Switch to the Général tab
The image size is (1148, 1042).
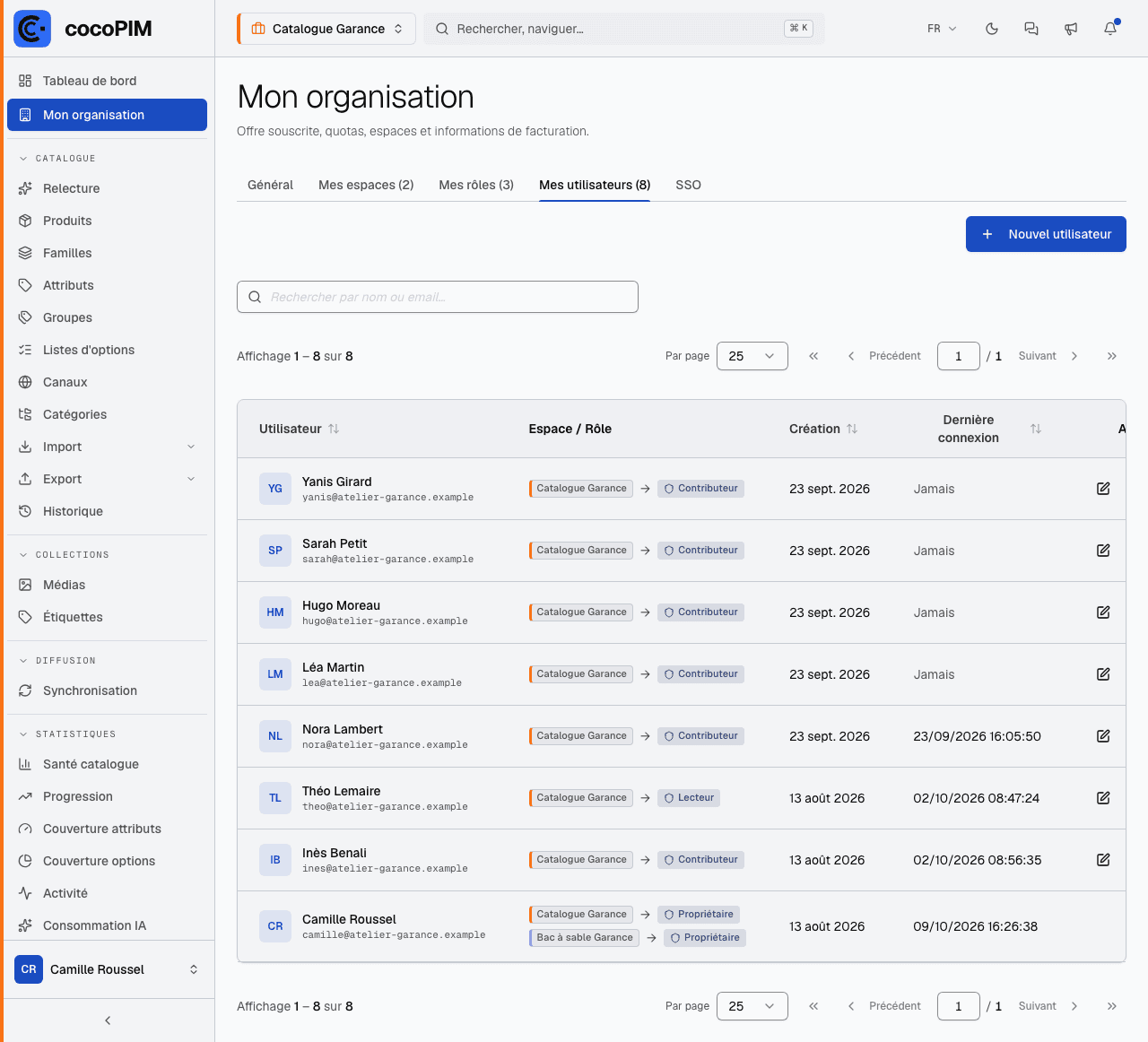270,185
